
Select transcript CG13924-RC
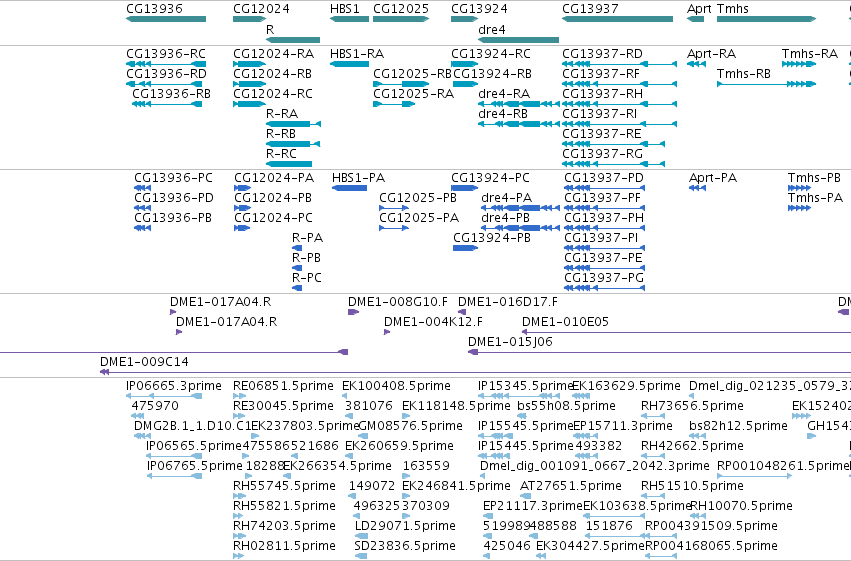[465, 64]
